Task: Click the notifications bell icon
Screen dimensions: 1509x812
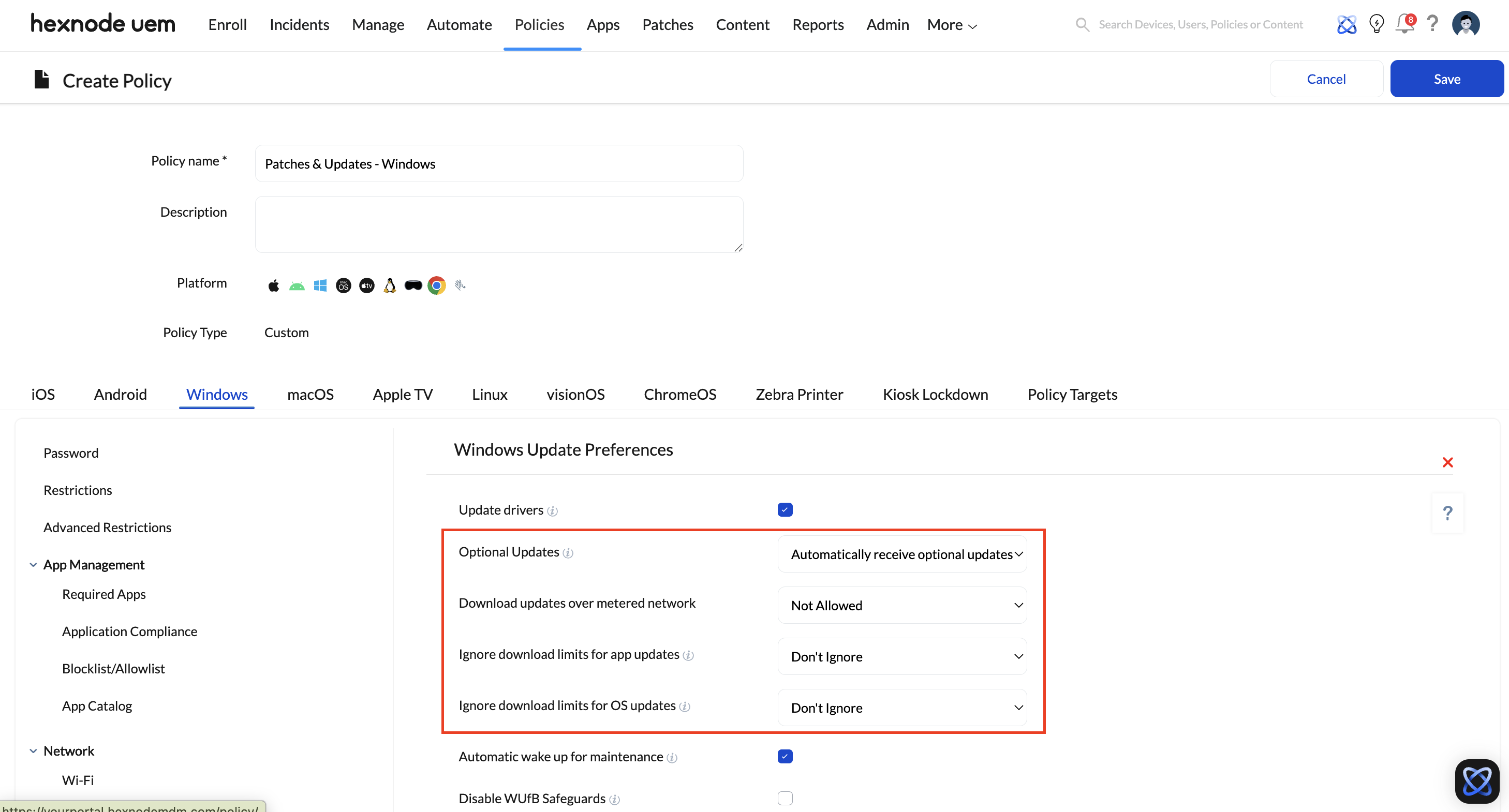Action: (1404, 25)
